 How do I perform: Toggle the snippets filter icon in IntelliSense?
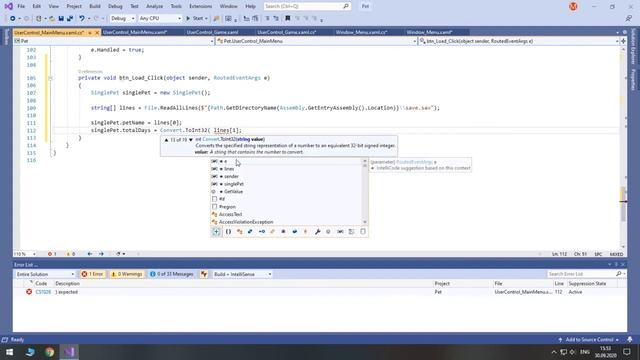[363, 231]
